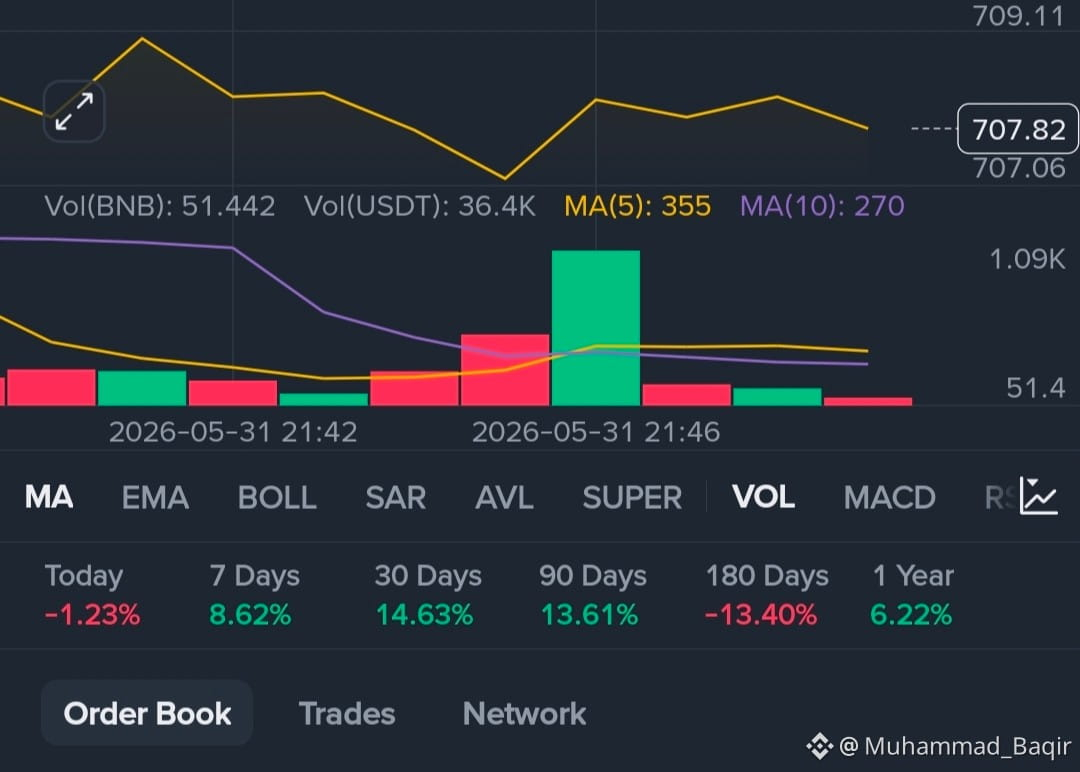Switch to the MACD sub-indicator

[x=889, y=497]
